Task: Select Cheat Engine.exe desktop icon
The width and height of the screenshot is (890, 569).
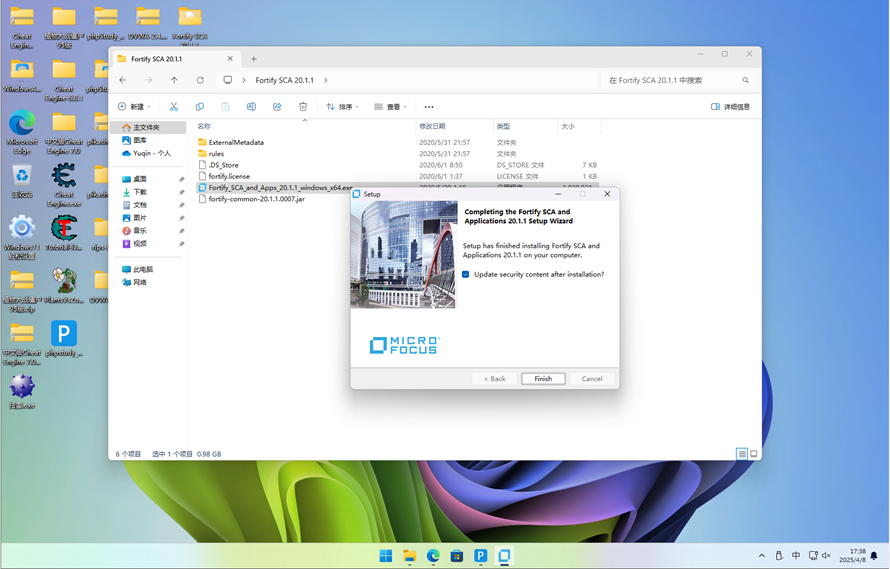Action: [x=64, y=185]
